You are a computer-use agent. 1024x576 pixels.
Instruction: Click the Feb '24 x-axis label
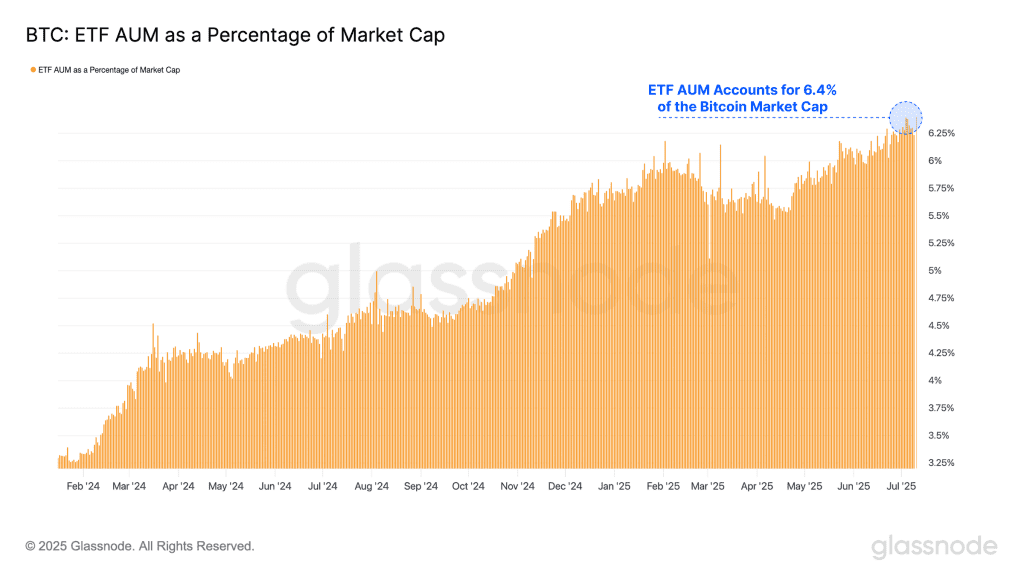(81, 487)
